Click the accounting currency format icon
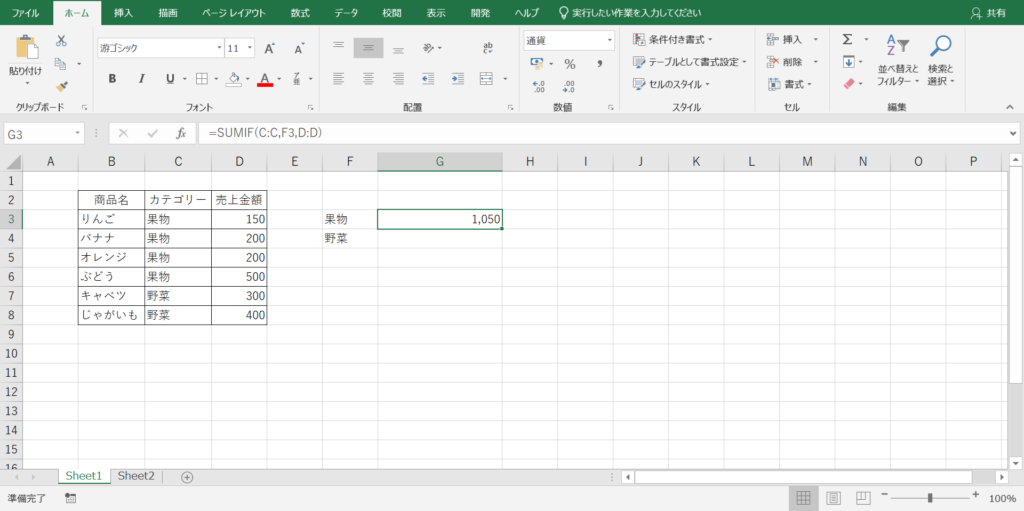This screenshot has width=1024, height=511. [x=537, y=63]
